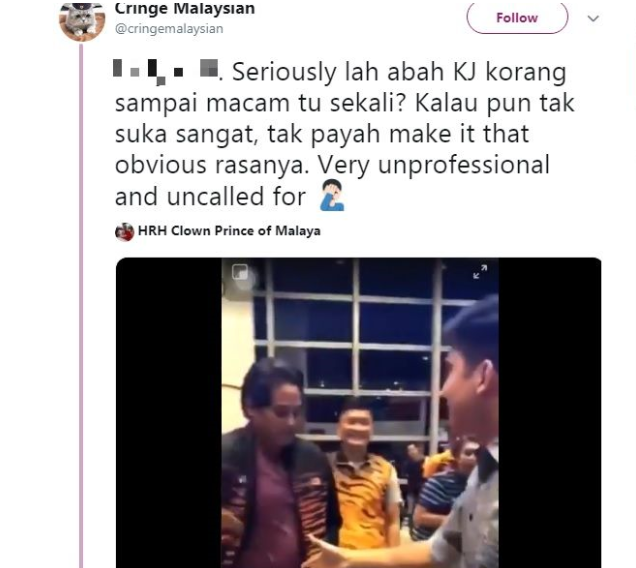The height and width of the screenshot is (568, 636).
Task: Click the video's mini-player dock icon
Action: 240,272
